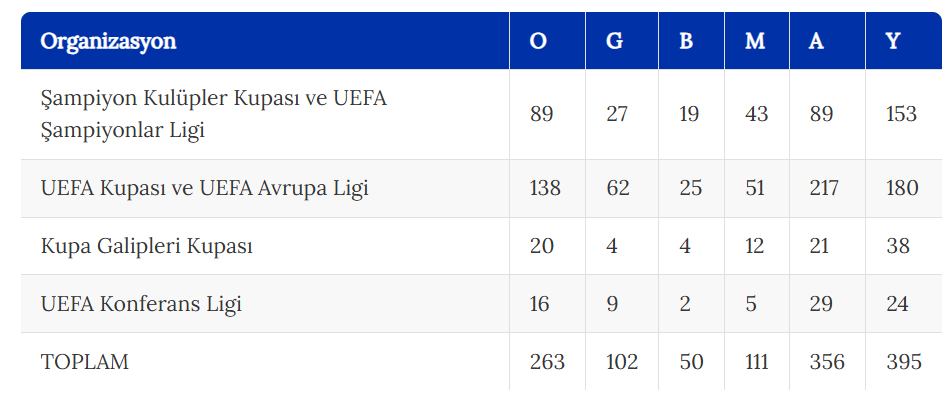The width and height of the screenshot is (949, 414).
Task: Click the Y column header
Action: [x=893, y=41]
